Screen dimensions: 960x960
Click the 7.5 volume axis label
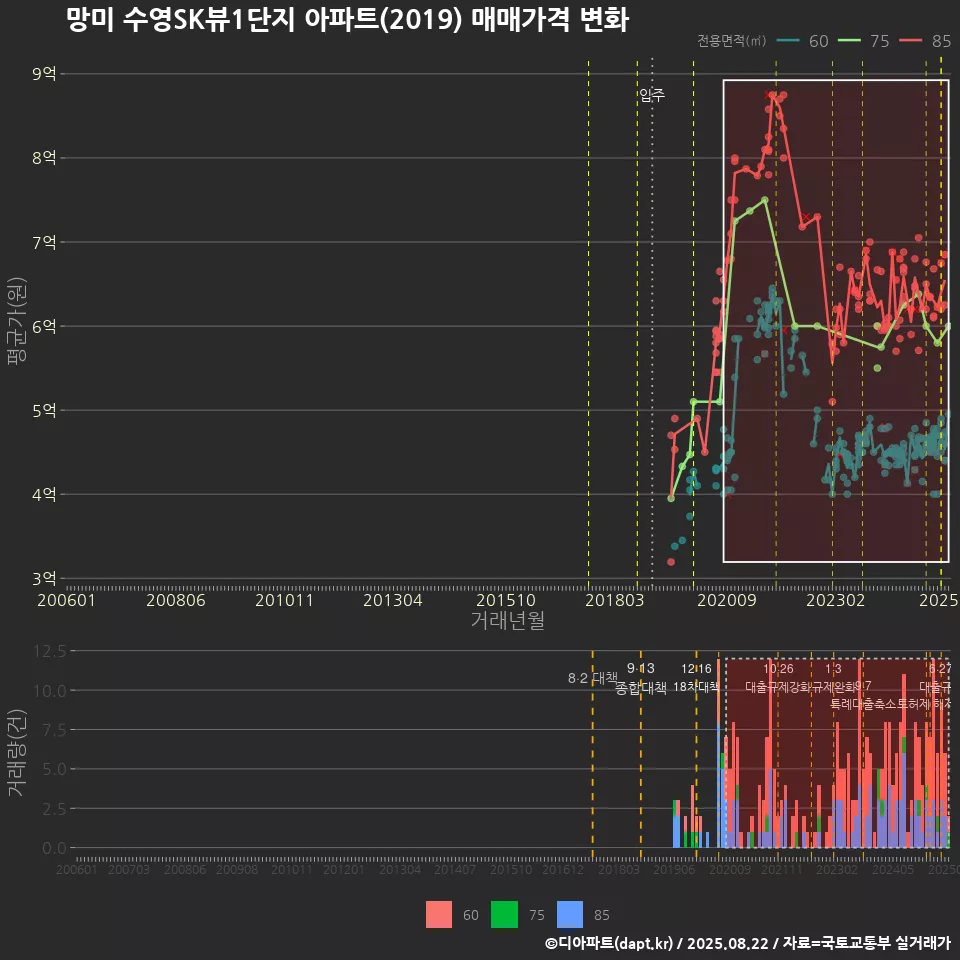tap(54, 730)
